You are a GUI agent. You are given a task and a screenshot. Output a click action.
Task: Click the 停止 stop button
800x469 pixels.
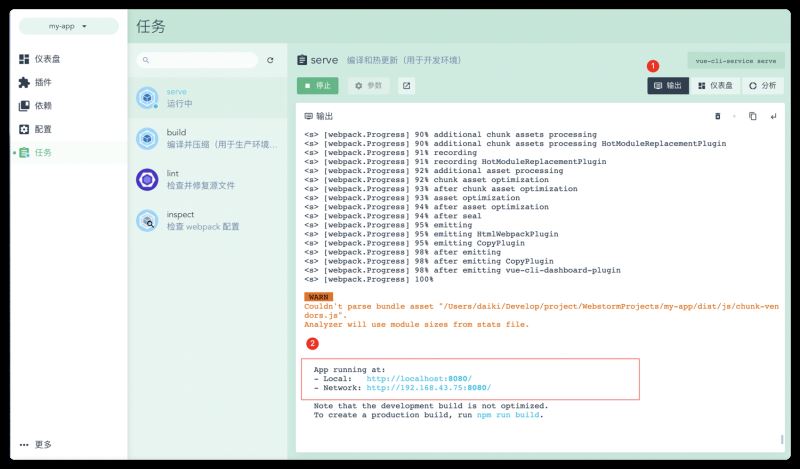pos(317,86)
